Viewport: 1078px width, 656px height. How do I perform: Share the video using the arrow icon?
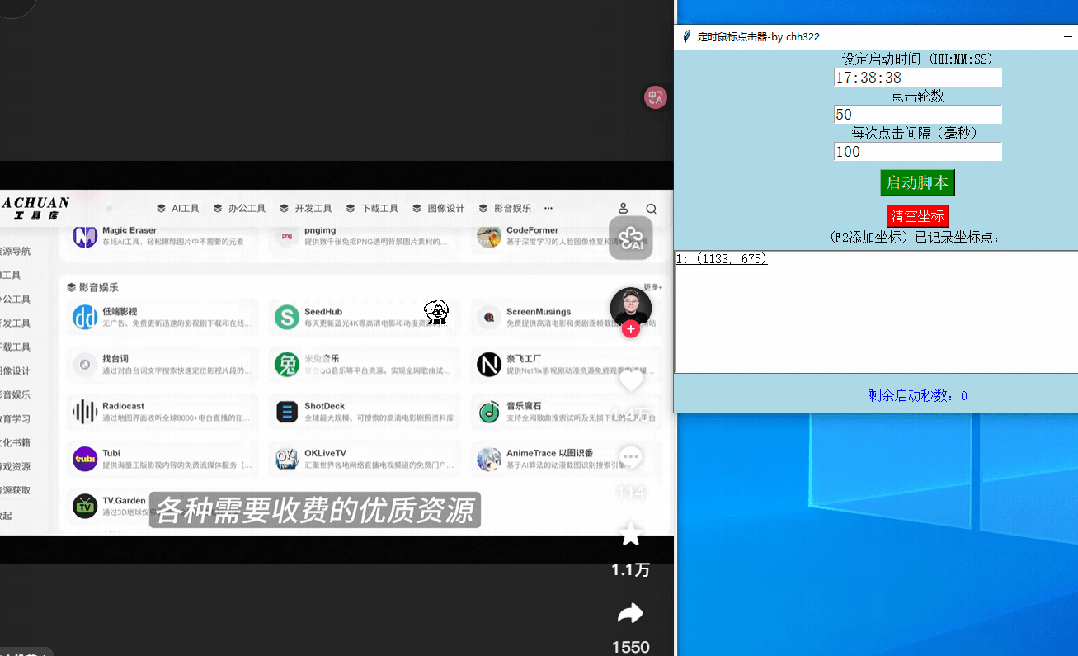click(x=630, y=613)
